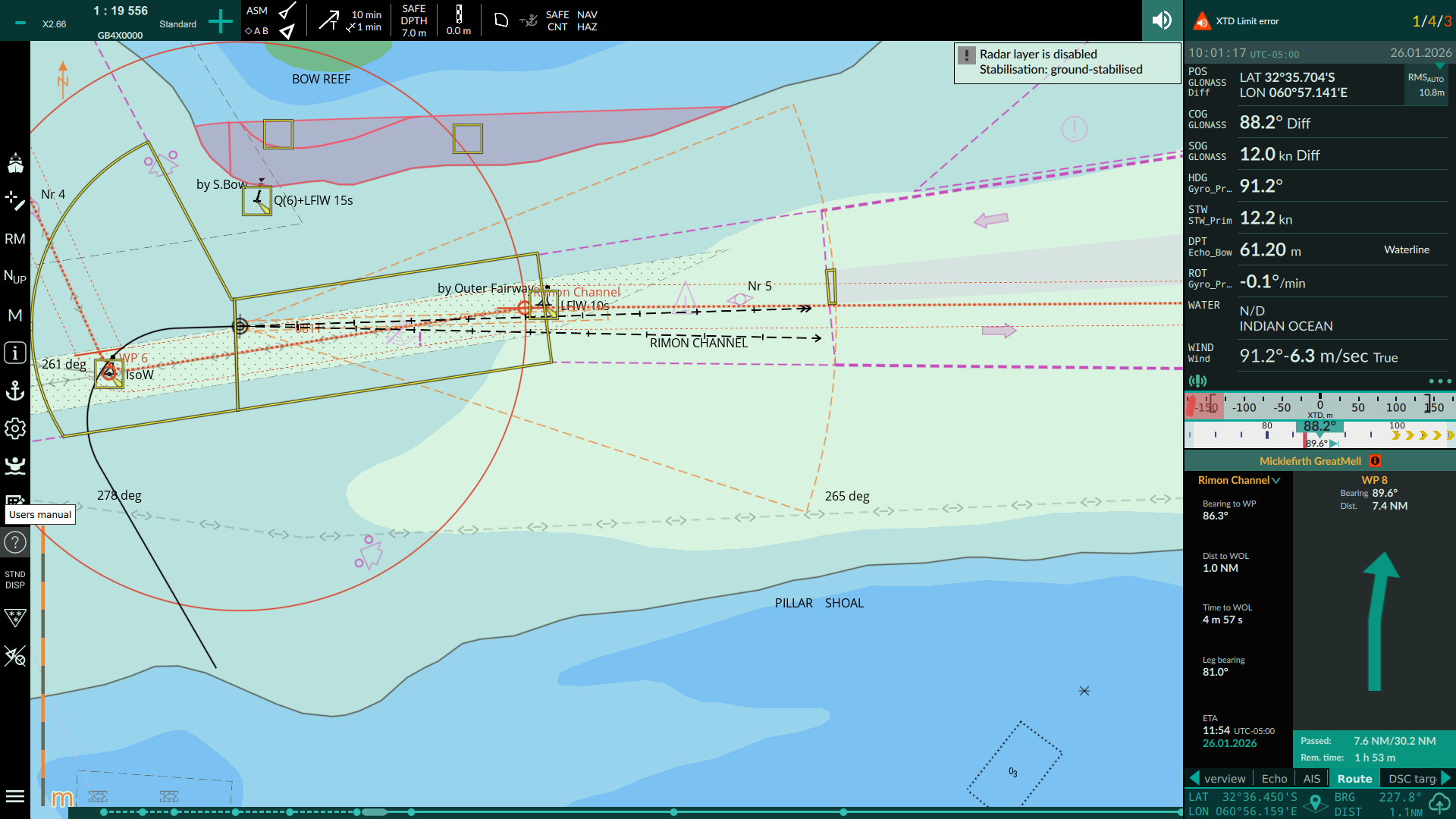Mute alarm with speaker icon
The height and width of the screenshot is (819, 1456).
pyautogui.click(x=1162, y=20)
